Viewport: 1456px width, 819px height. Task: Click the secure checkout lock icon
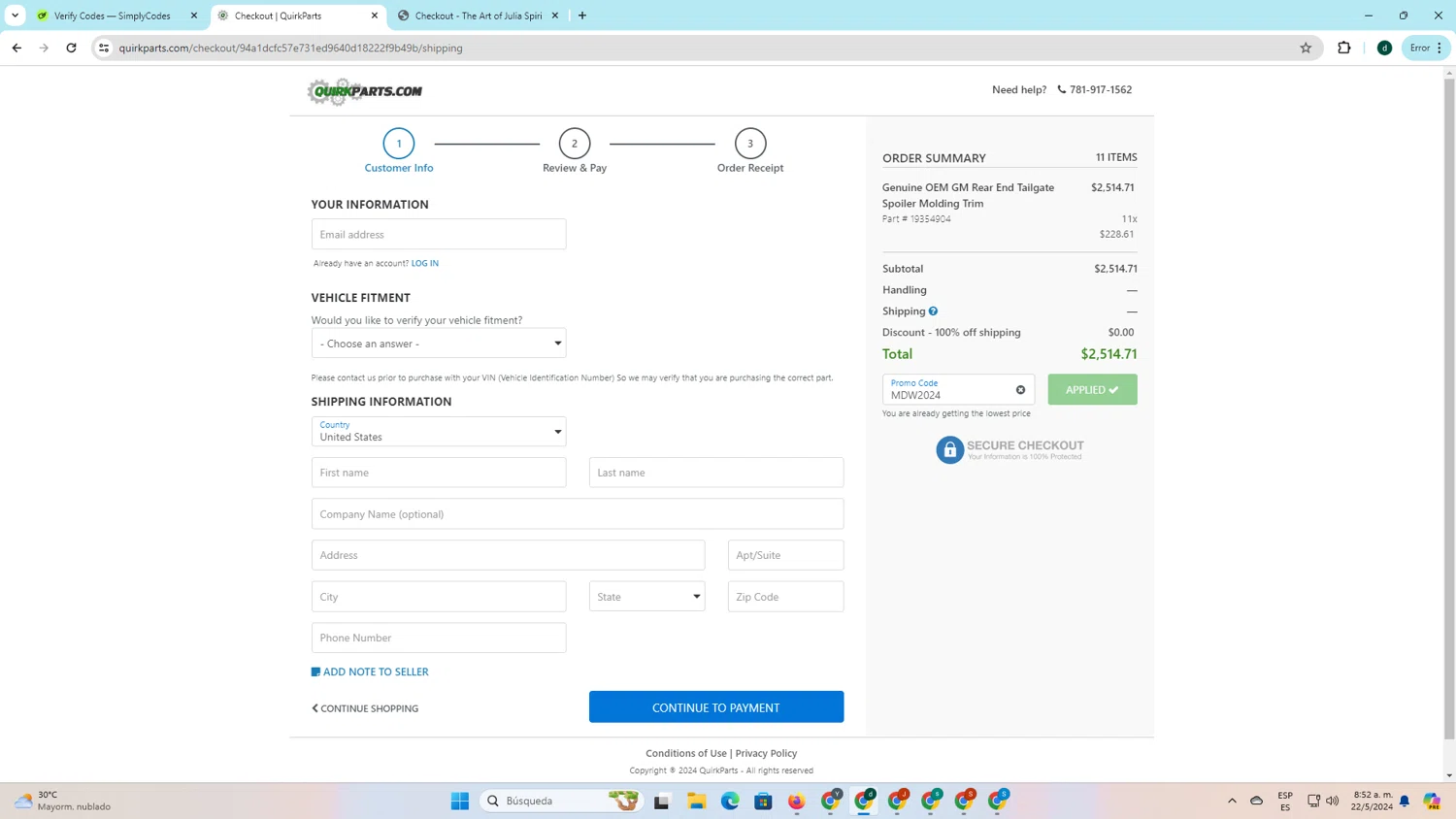[949, 450]
